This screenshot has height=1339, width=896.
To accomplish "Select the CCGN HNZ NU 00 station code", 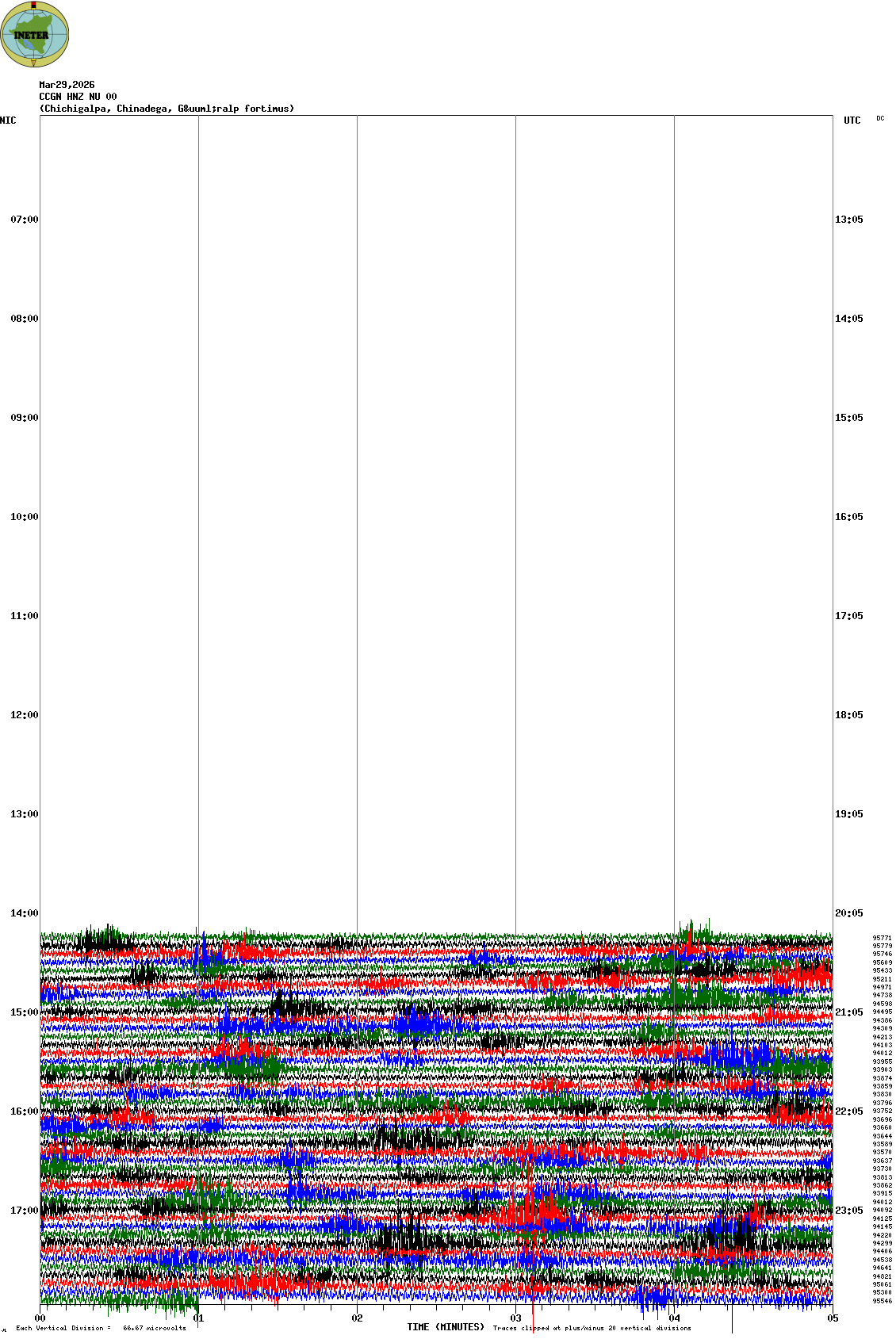I will (78, 97).
